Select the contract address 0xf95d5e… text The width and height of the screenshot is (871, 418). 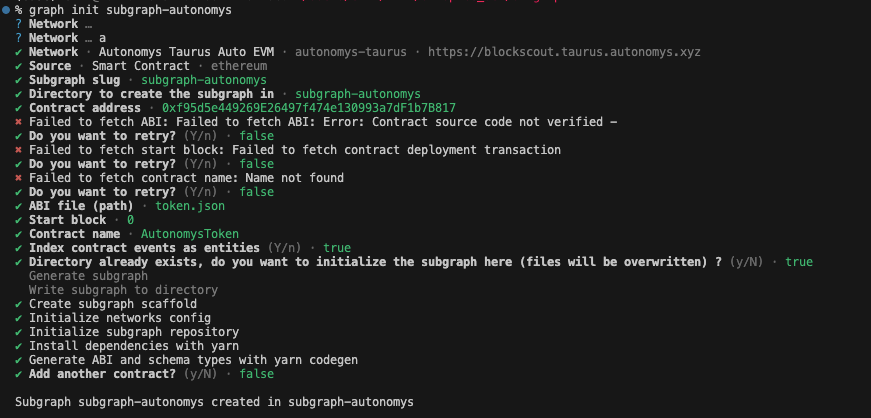[x=309, y=108]
